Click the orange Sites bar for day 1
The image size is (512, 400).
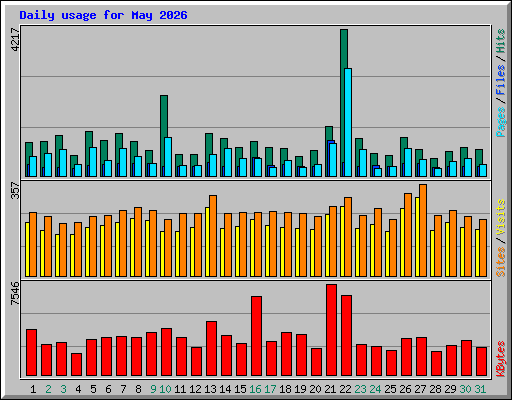(33, 244)
